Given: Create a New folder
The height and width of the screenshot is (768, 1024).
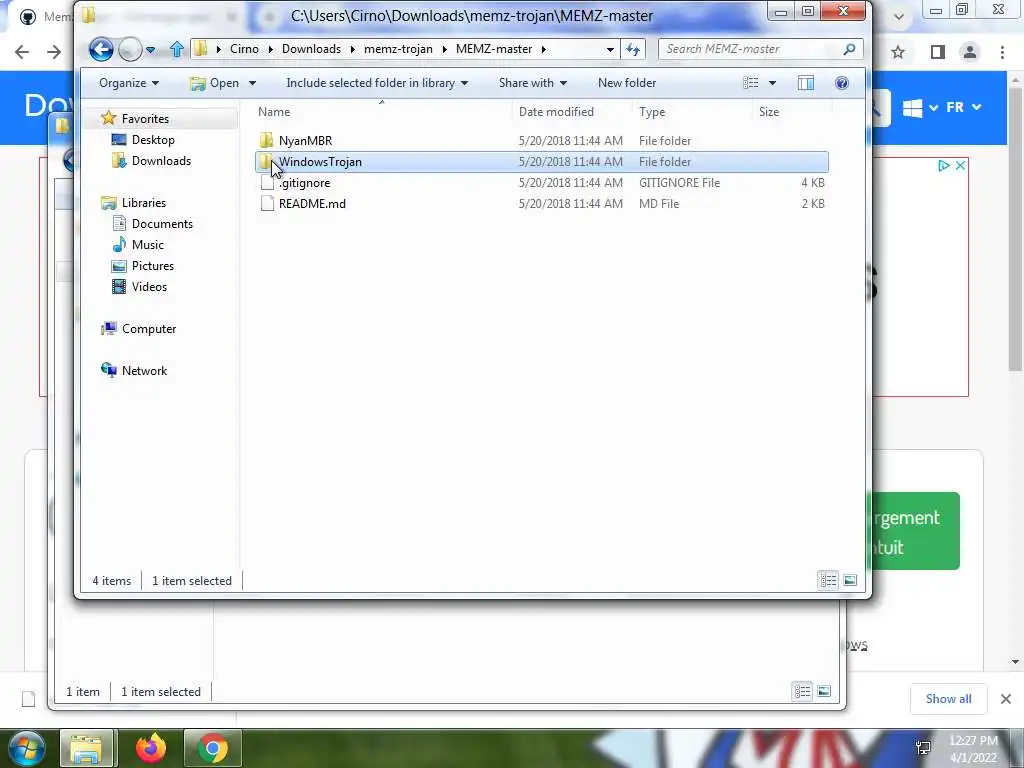Looking at the screenshot, I should (x=627, y=83).
